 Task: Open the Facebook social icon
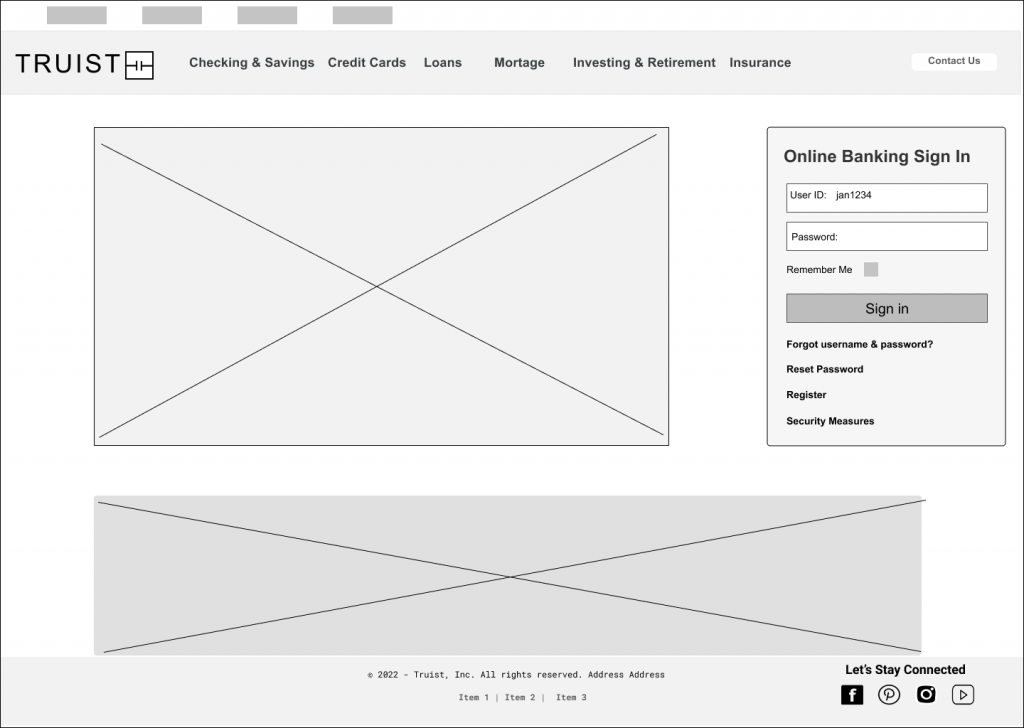point(851,695)
